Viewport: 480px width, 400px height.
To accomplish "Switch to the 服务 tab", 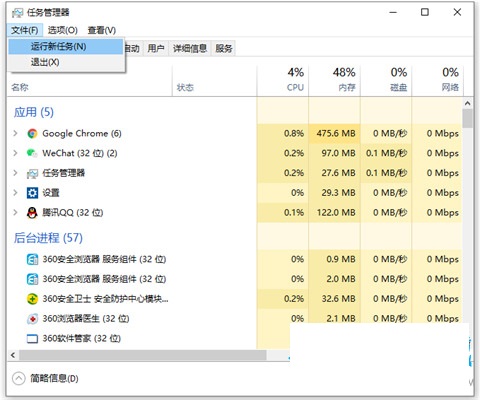I will (224, 49).
